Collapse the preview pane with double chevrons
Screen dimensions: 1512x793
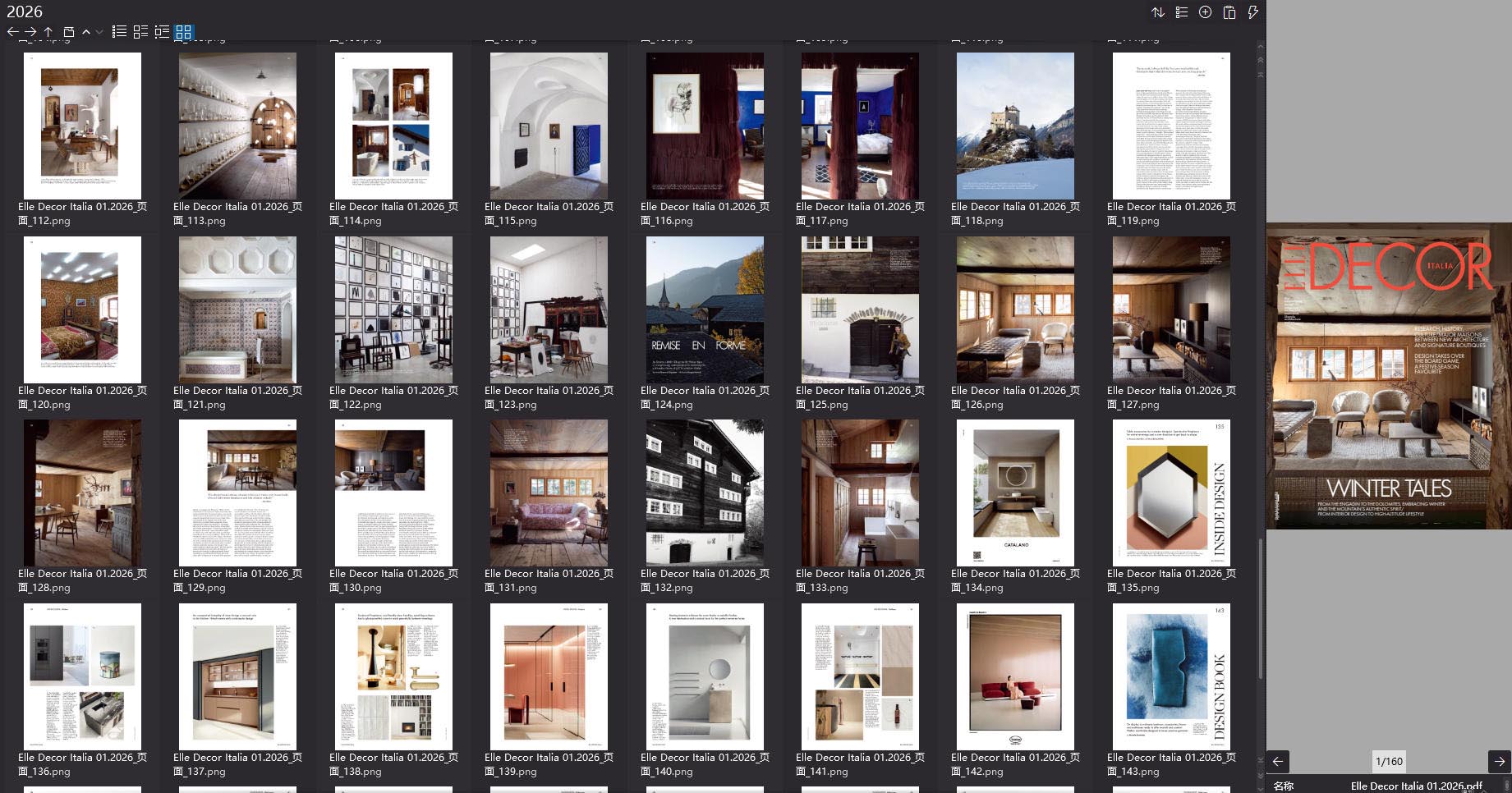tap(1260, 59)
